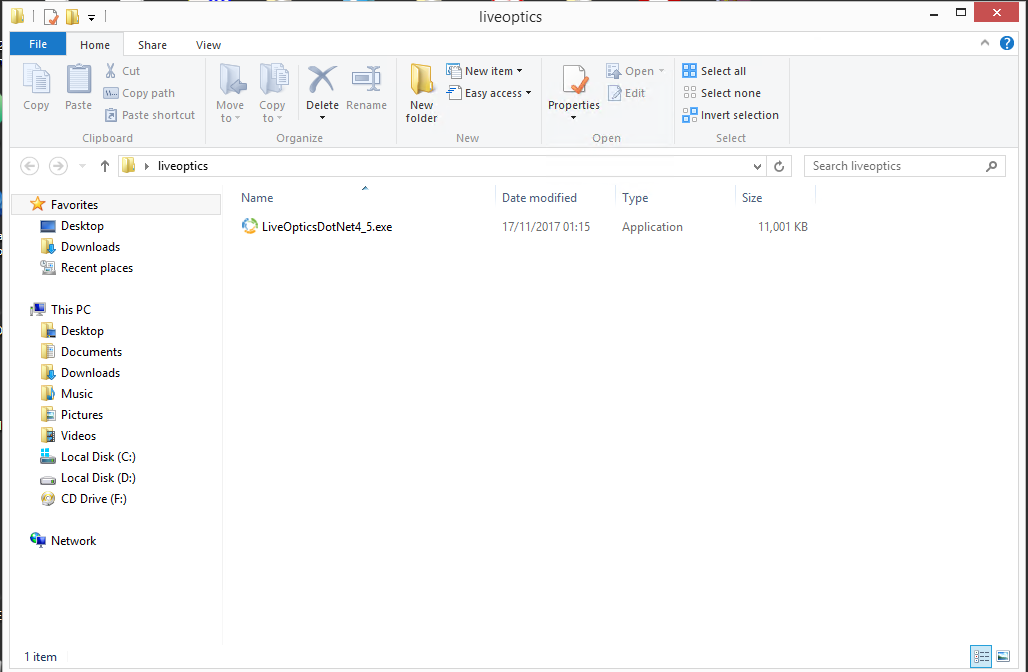The image size is (1028, 672).
Task: Open Documents under This PC
Action: 91,351
